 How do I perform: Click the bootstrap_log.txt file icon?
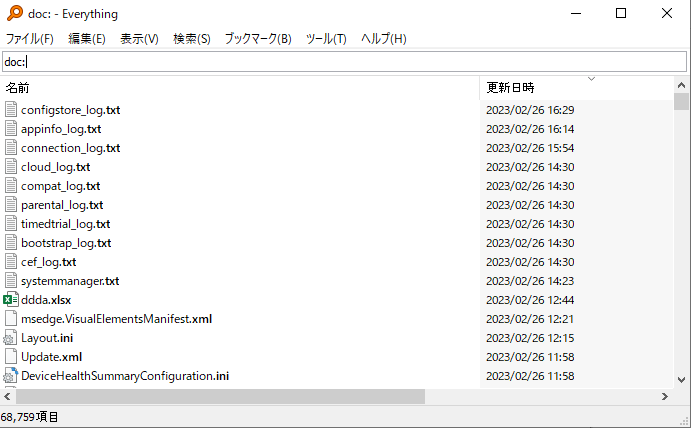11,242
